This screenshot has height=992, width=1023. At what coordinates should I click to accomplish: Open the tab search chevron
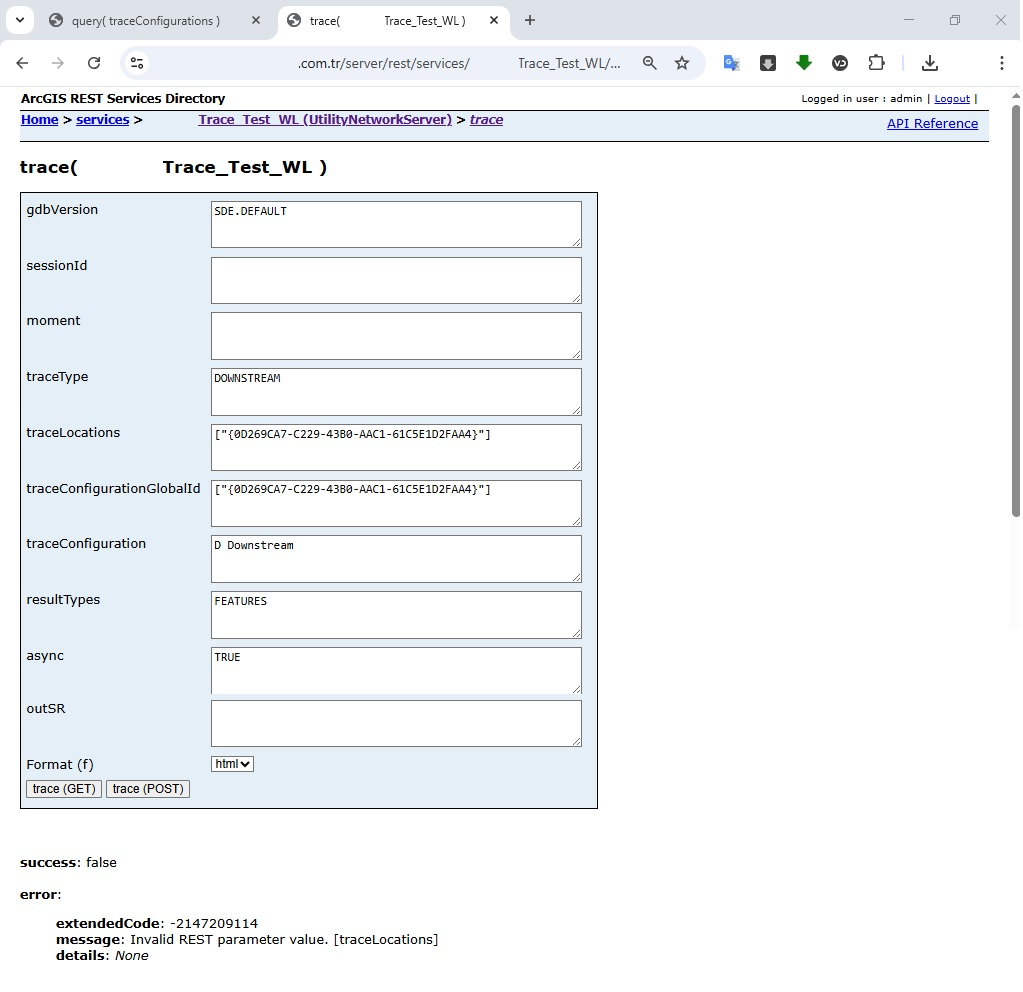[19, 20]
